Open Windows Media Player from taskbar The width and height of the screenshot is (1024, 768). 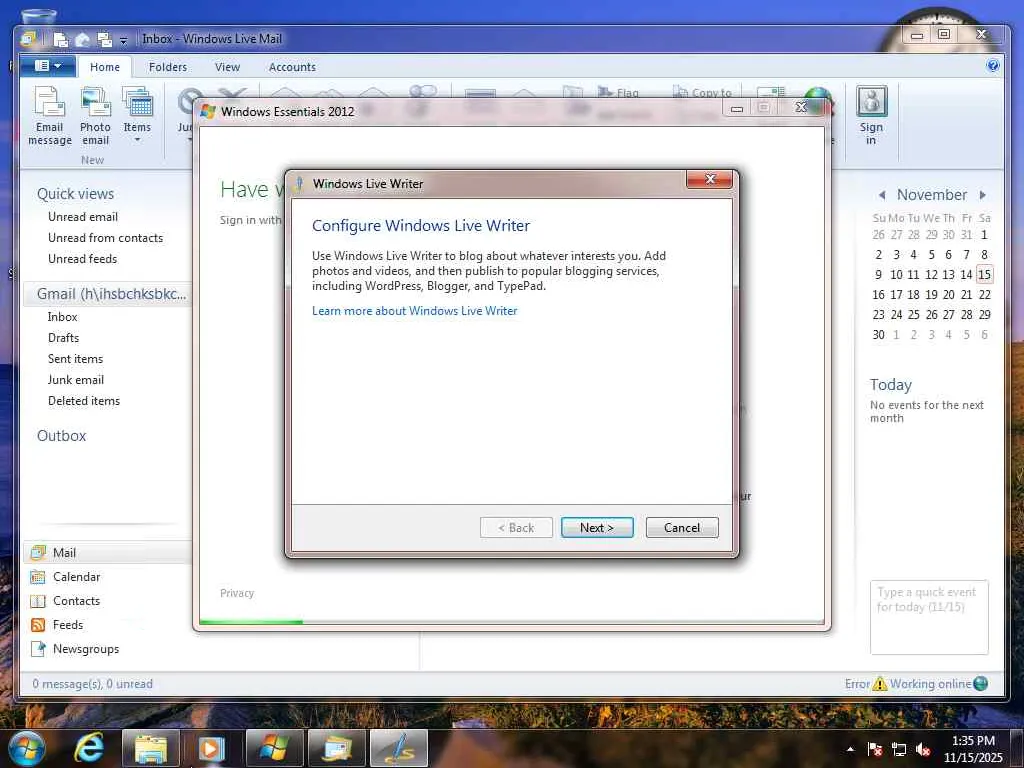(x=210, y=748)
